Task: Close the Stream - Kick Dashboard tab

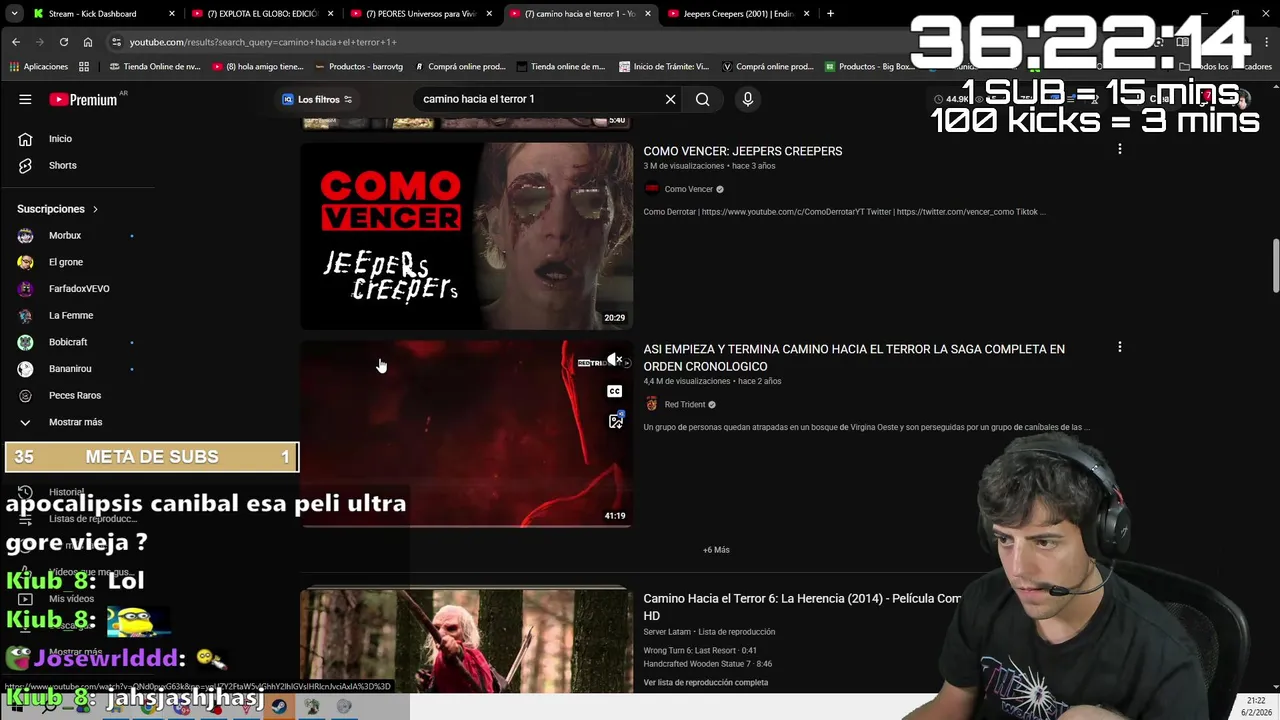Action: click(172, 14)
